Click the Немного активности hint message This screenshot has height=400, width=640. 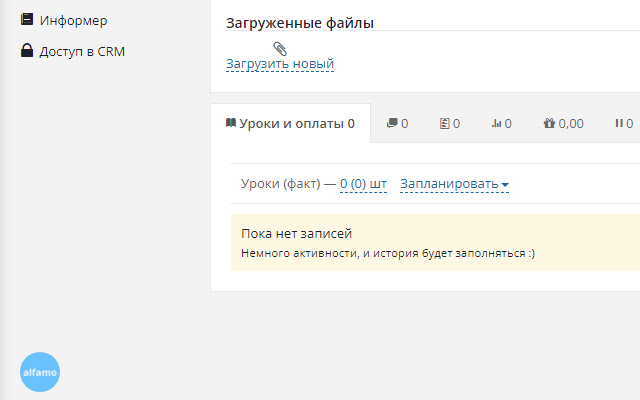pyautogui.click(x=388, y=253)
